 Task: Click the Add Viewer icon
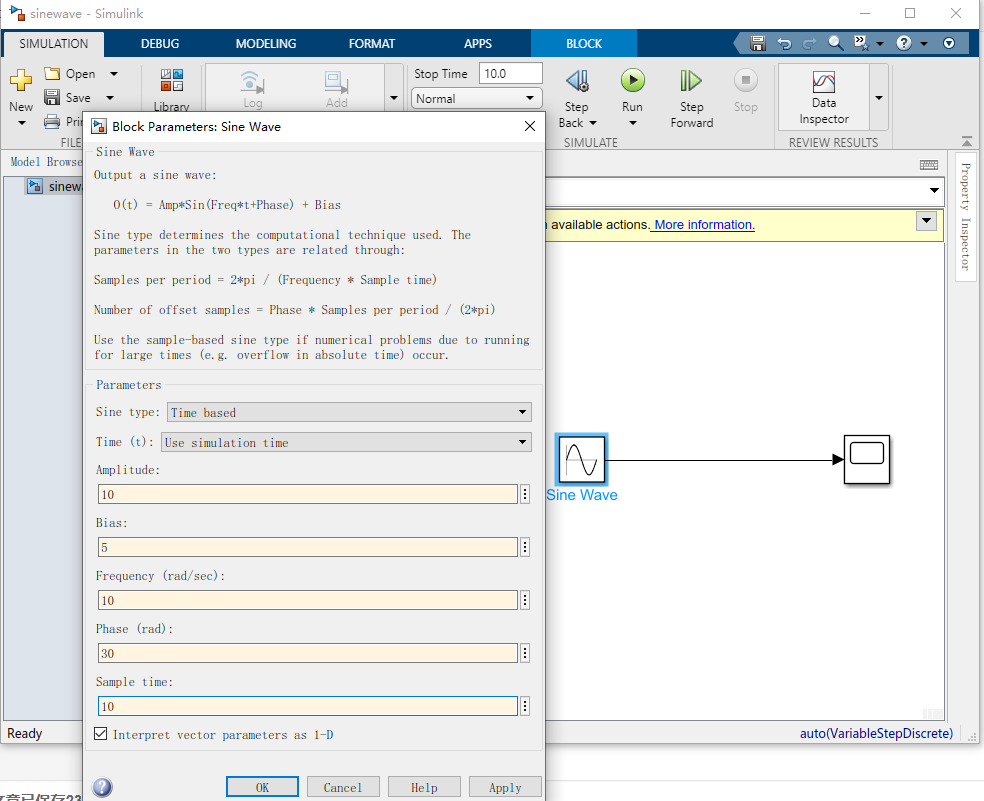[336, 82]
